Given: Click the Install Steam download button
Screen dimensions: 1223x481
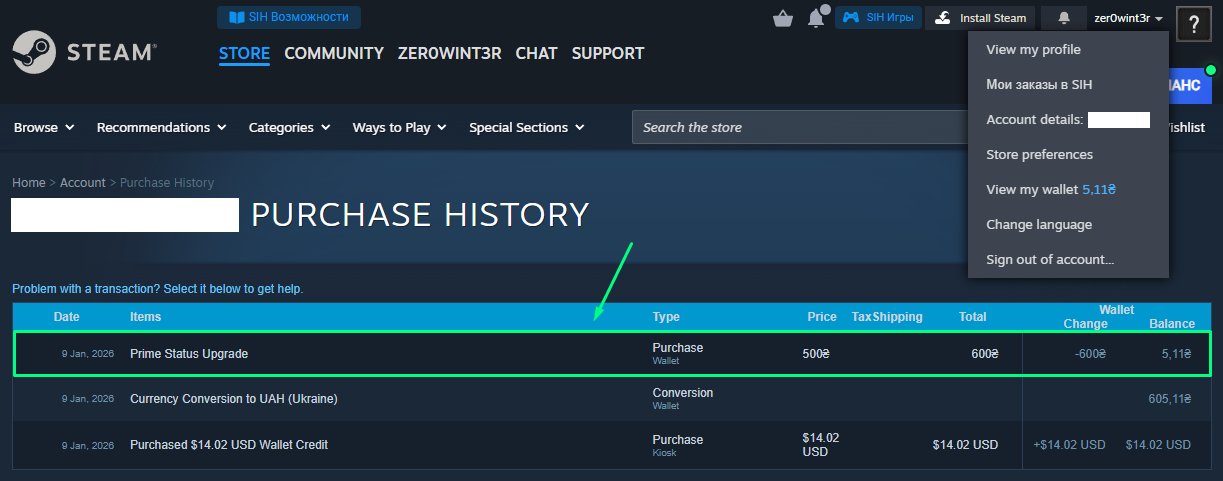Looking at the screenshot, I should tap(980, 18).
